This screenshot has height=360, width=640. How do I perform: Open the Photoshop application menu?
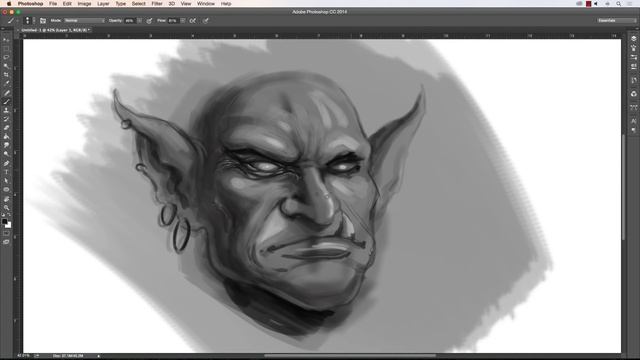click(31, 4)
